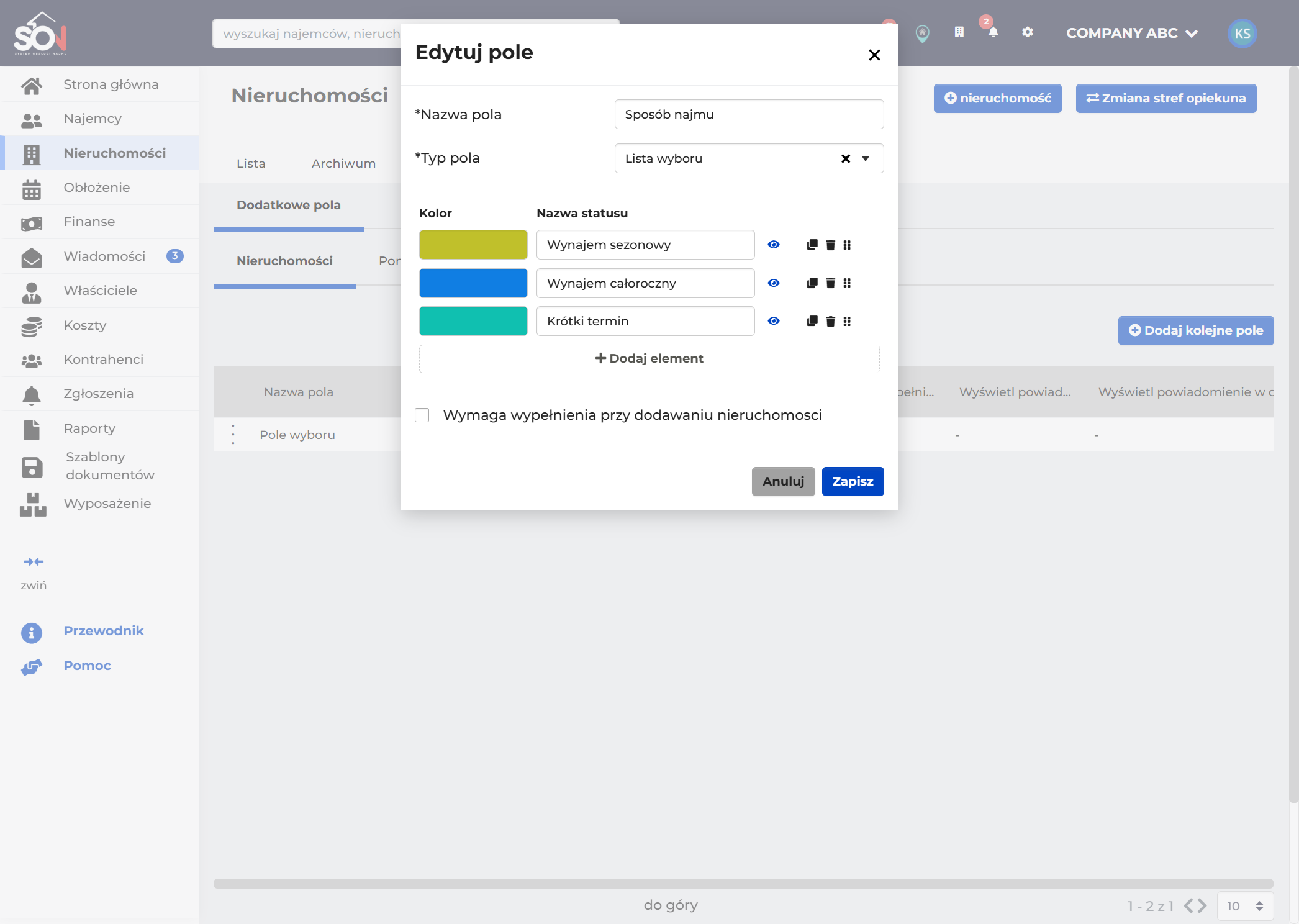
Task: Change the rows per page selector
Action: tap(1246, 906)
